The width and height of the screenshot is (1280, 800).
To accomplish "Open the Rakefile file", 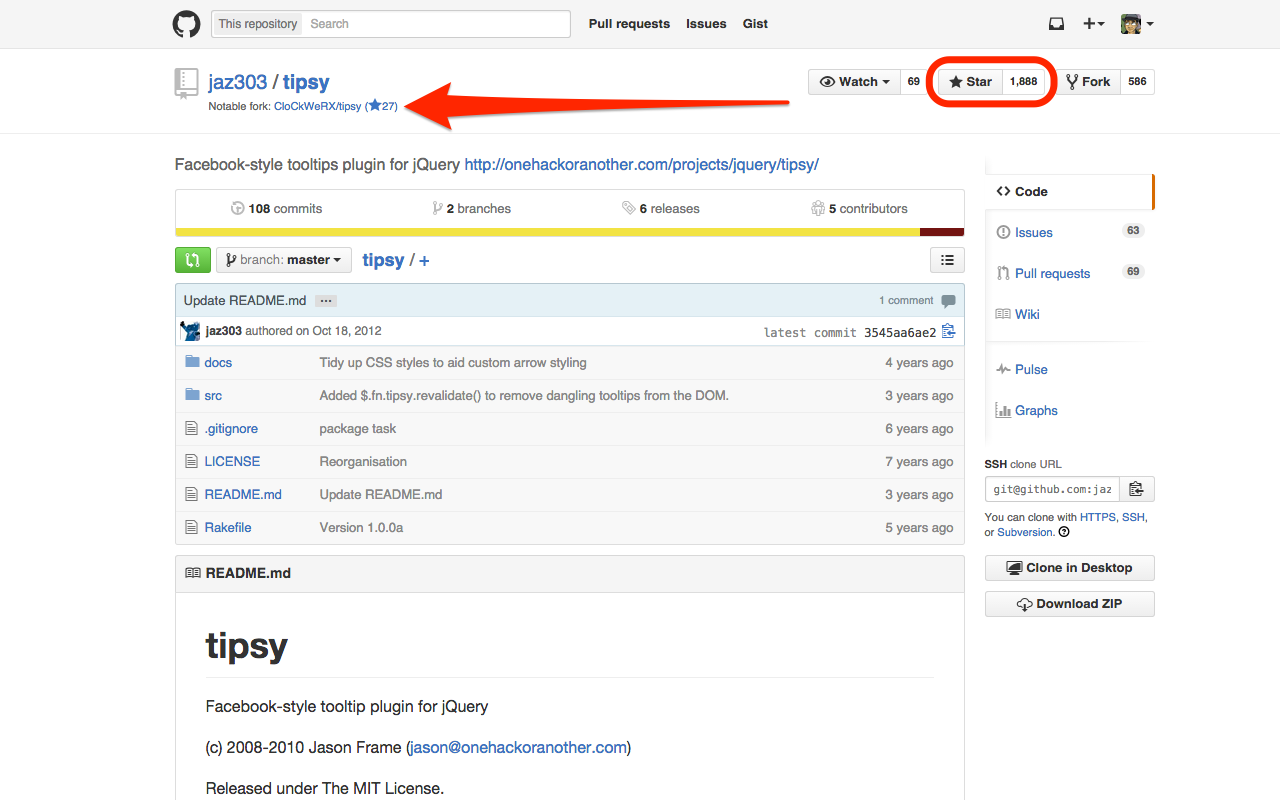I will coord(228,528).
